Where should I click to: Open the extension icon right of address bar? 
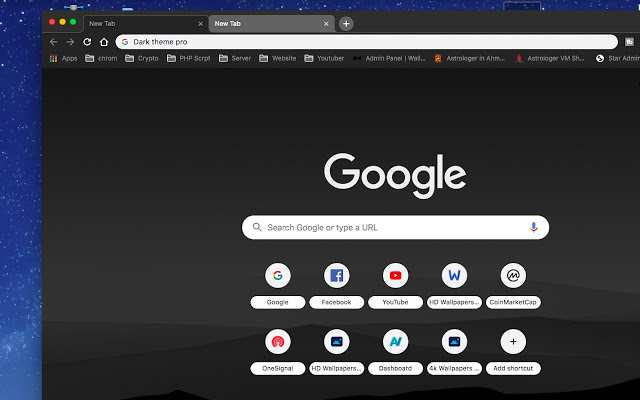629,42
